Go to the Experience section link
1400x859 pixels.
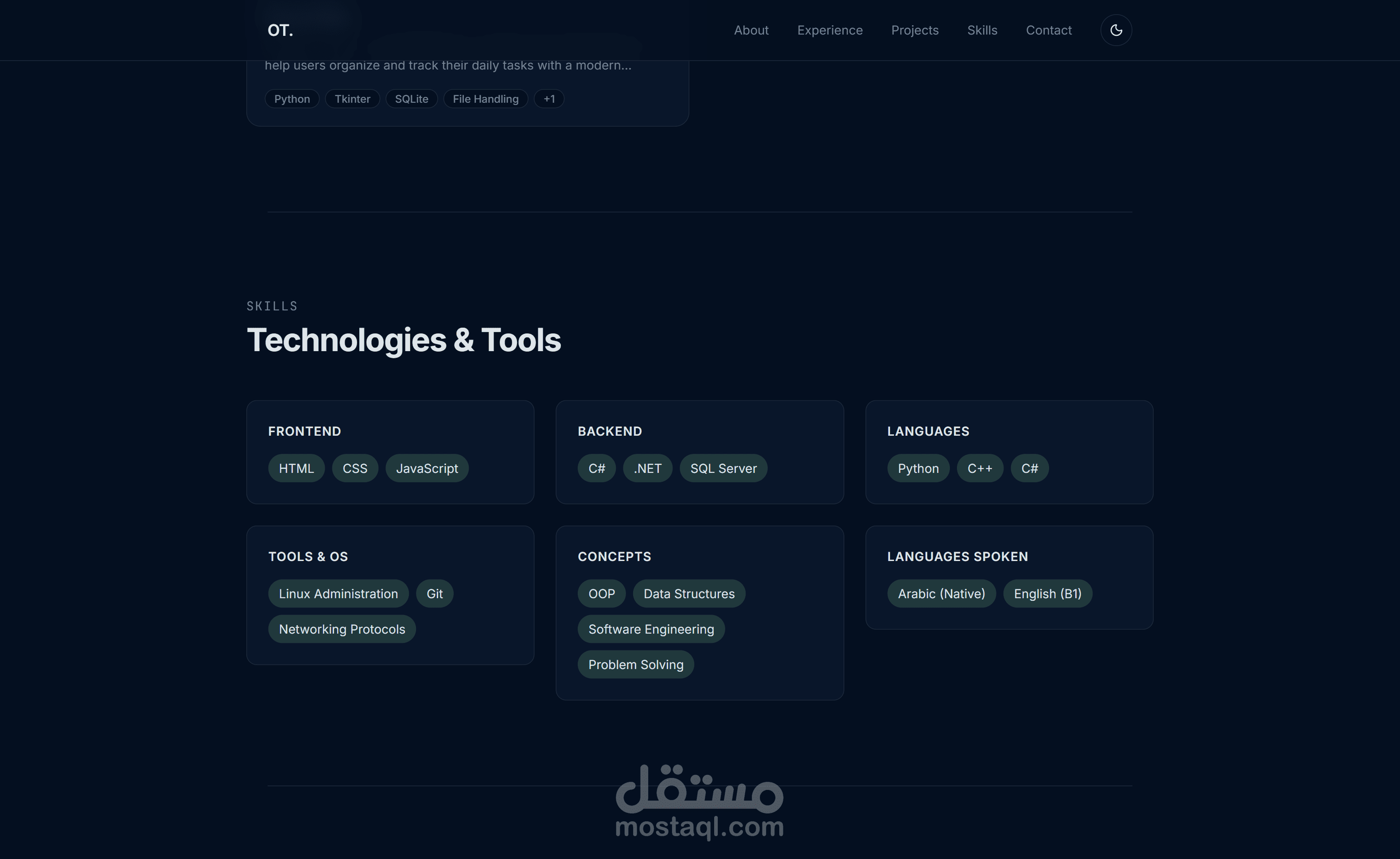coord(829,30)
